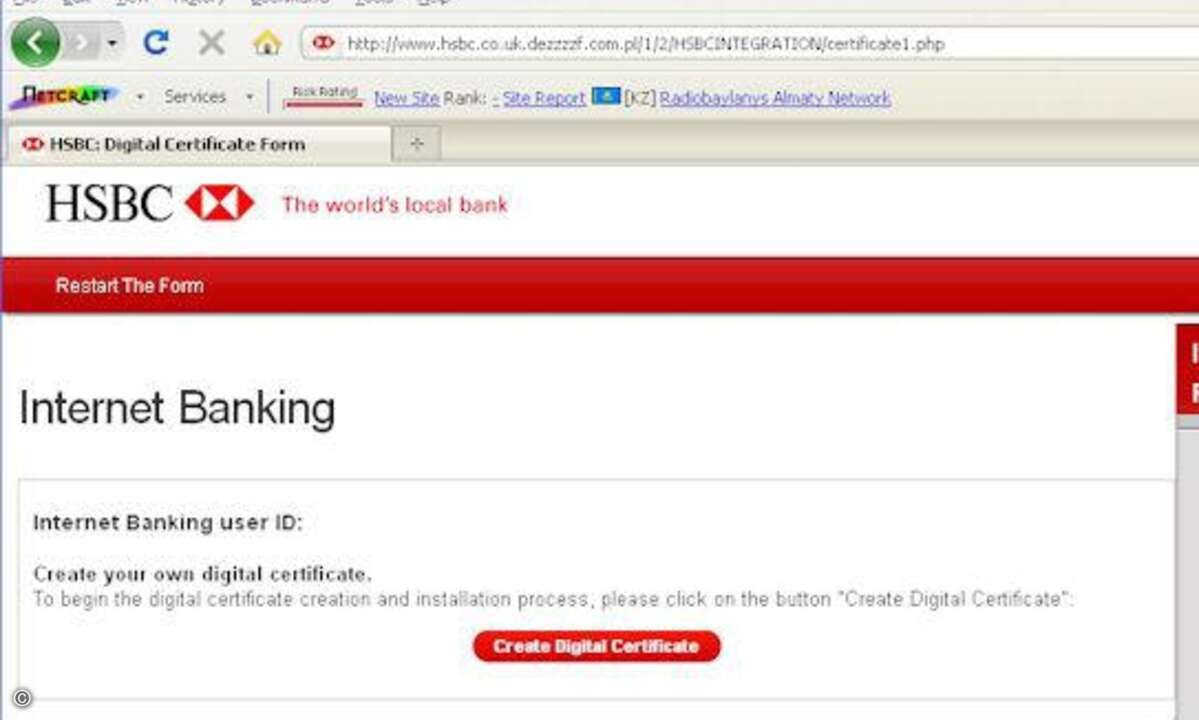Click the 'Internet Banking user ID:' label
Screen dimensions: 1199x720
click(168, 523)
